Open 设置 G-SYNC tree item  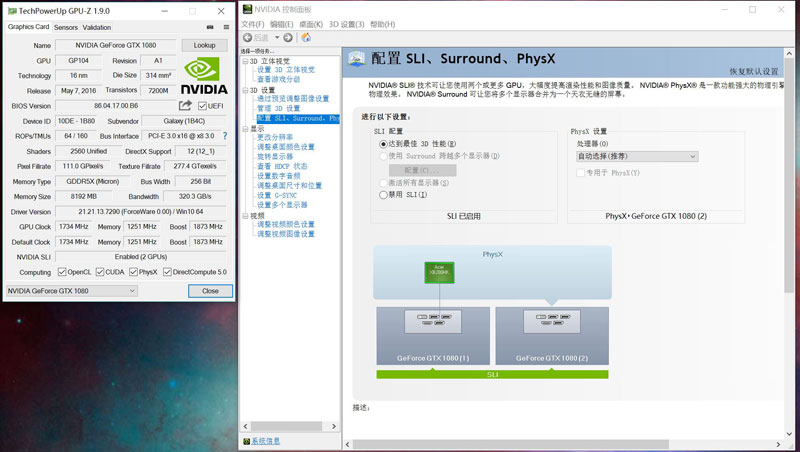(x=277, y=195)
